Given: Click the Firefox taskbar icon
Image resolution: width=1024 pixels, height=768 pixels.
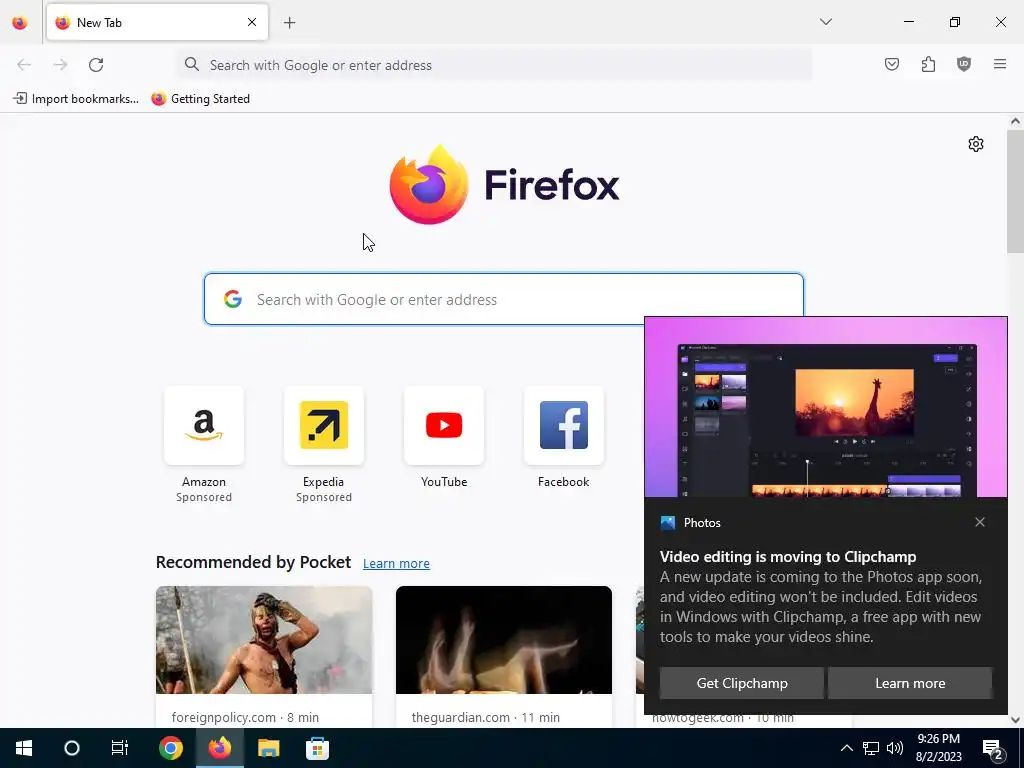Looking at the screenshot, I should (219, 748).
